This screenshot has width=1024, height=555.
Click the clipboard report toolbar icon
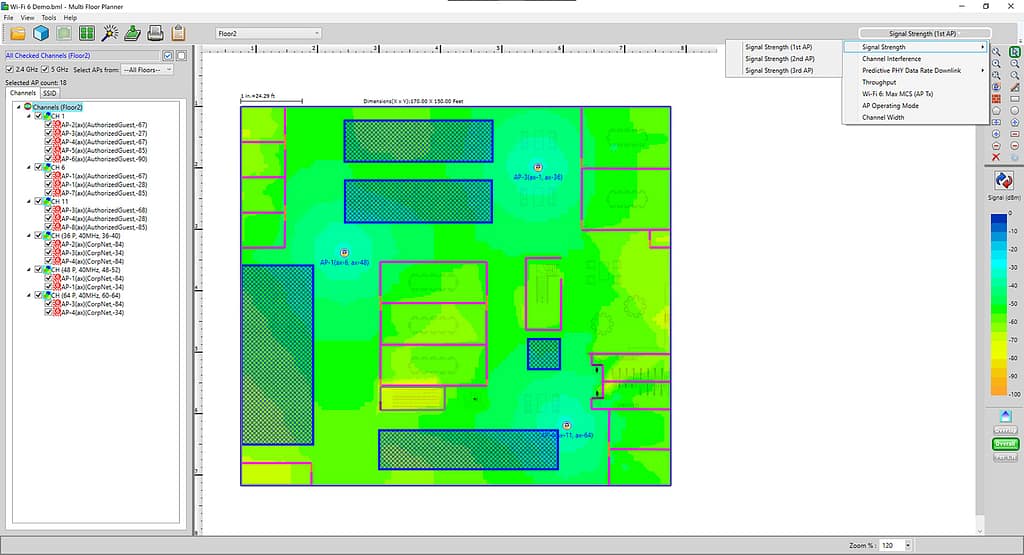pos(179,33)
